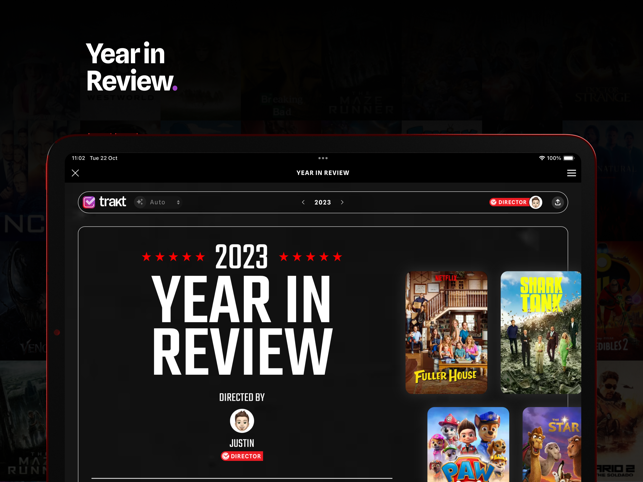Tap the Wi-Fi status icon

[x=542, y=158]
